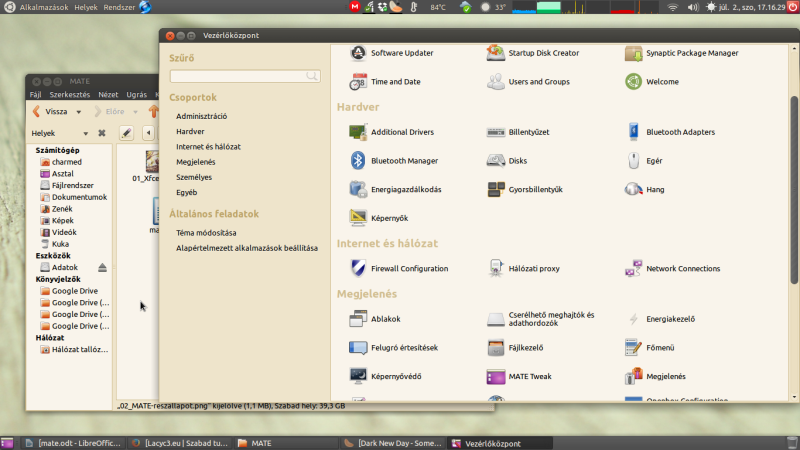Launch MATE Tweak
Viewport: 800px width, 450px height.
[519, 376]
